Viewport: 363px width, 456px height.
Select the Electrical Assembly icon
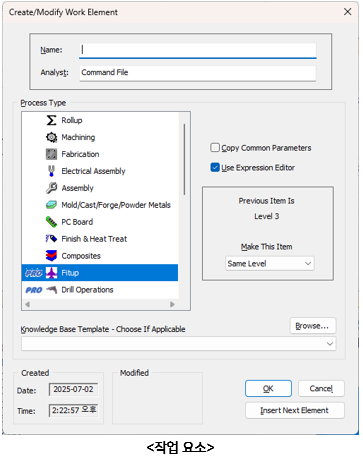[51, 171]
